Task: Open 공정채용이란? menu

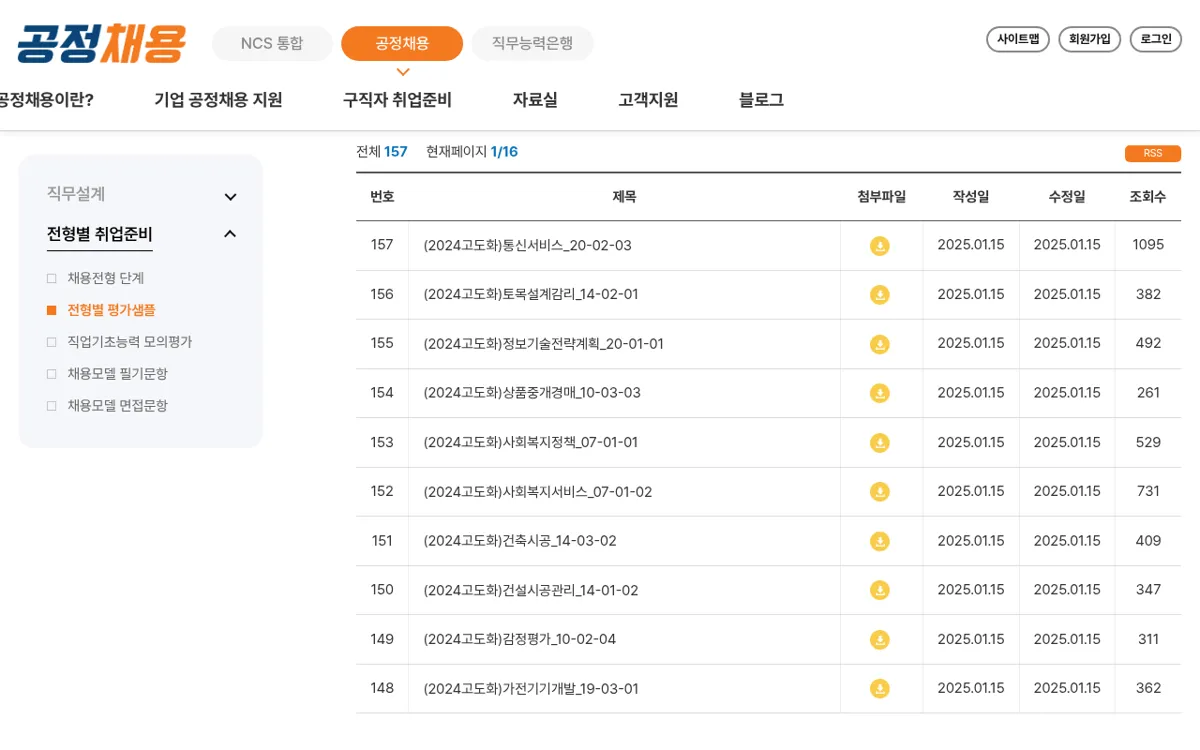Action: pyautogui.click(x=46, y=100)
